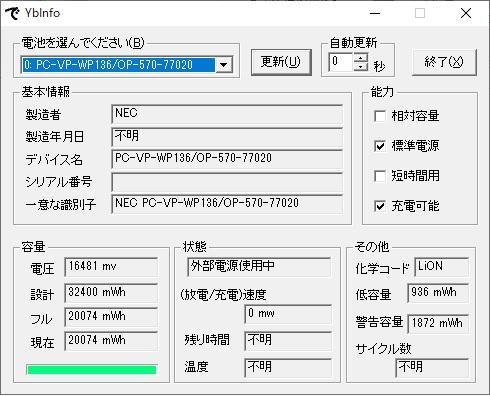Close the YbInfo window
This screenshot has width=490, height=396.
pyautogui.click(x=466, y=13)
